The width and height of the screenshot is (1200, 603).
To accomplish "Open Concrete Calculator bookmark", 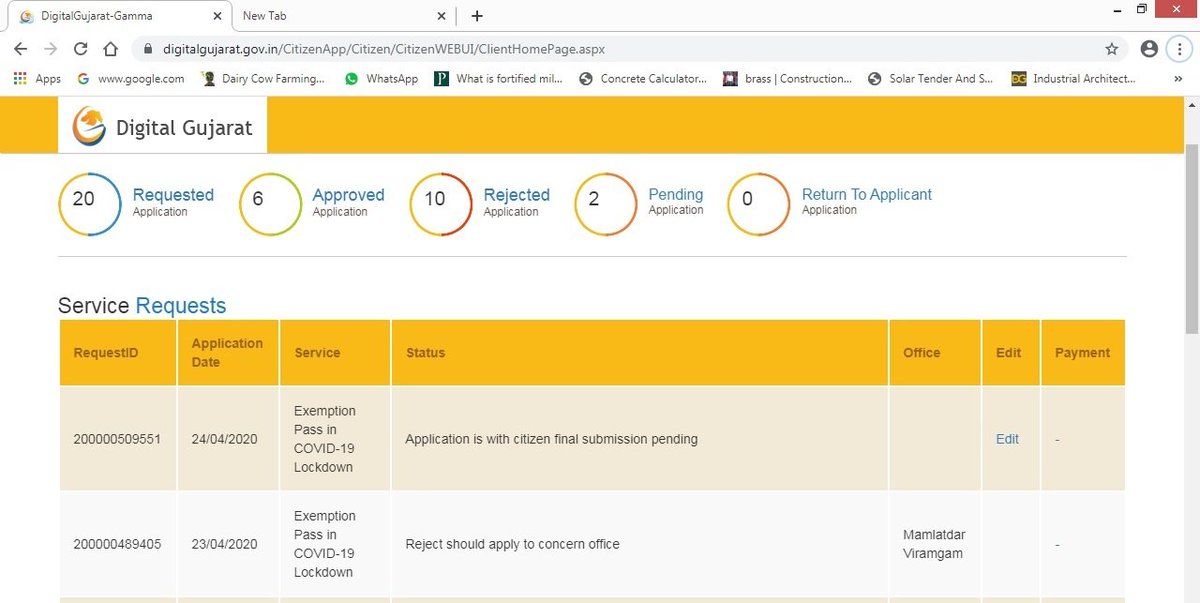I will 643,78.
